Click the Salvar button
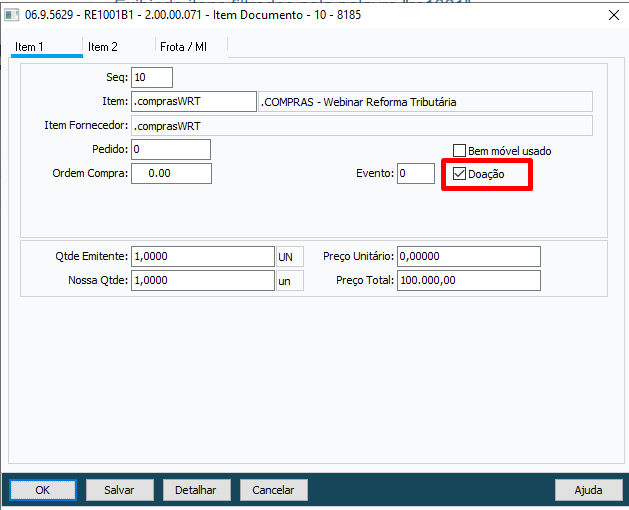The height and width of the screenshot is (510, 629). pos(120,490)
